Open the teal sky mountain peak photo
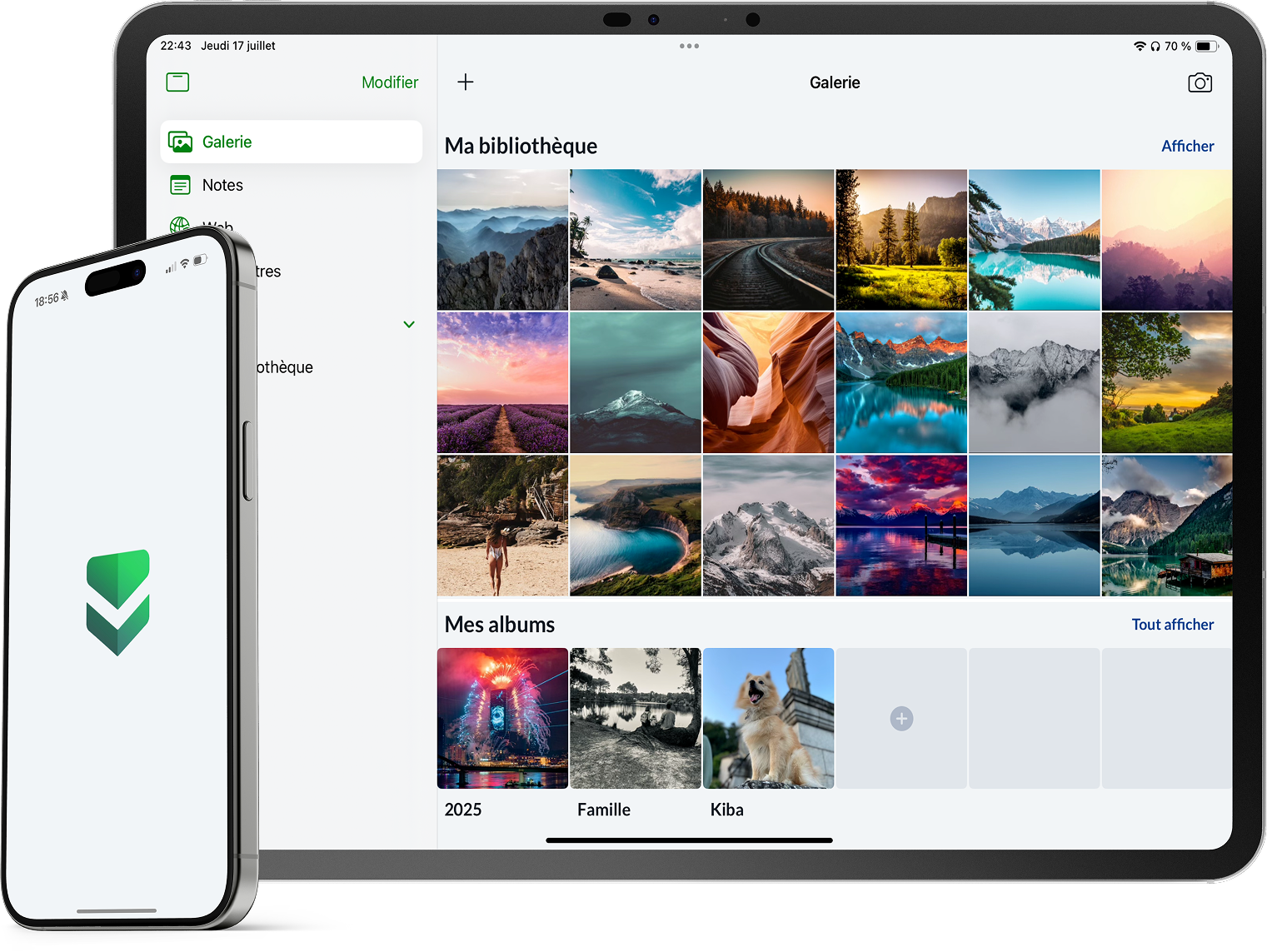Screen dimensions: 1267x952 (636, 383)
